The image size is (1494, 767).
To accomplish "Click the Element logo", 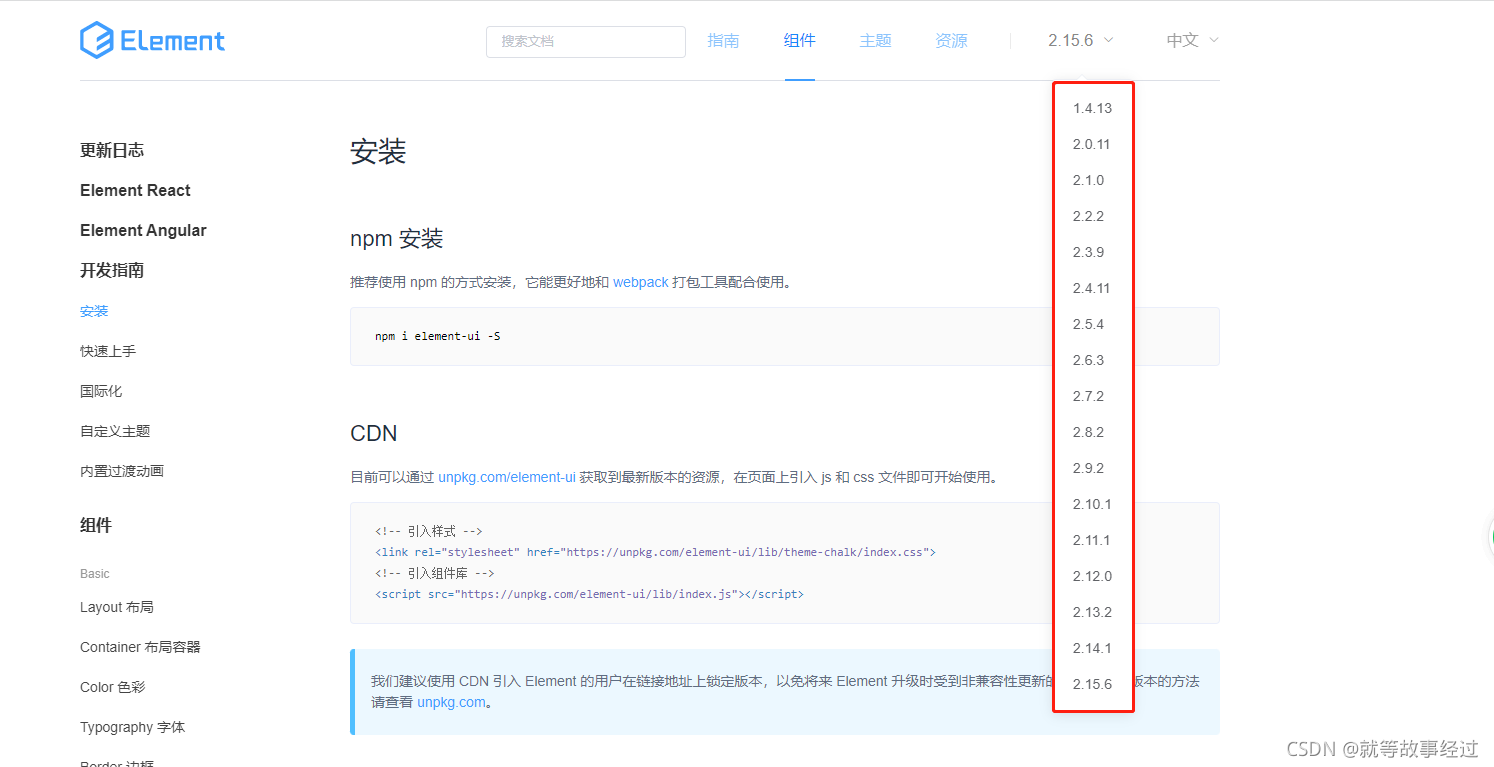I will [152, 40].
